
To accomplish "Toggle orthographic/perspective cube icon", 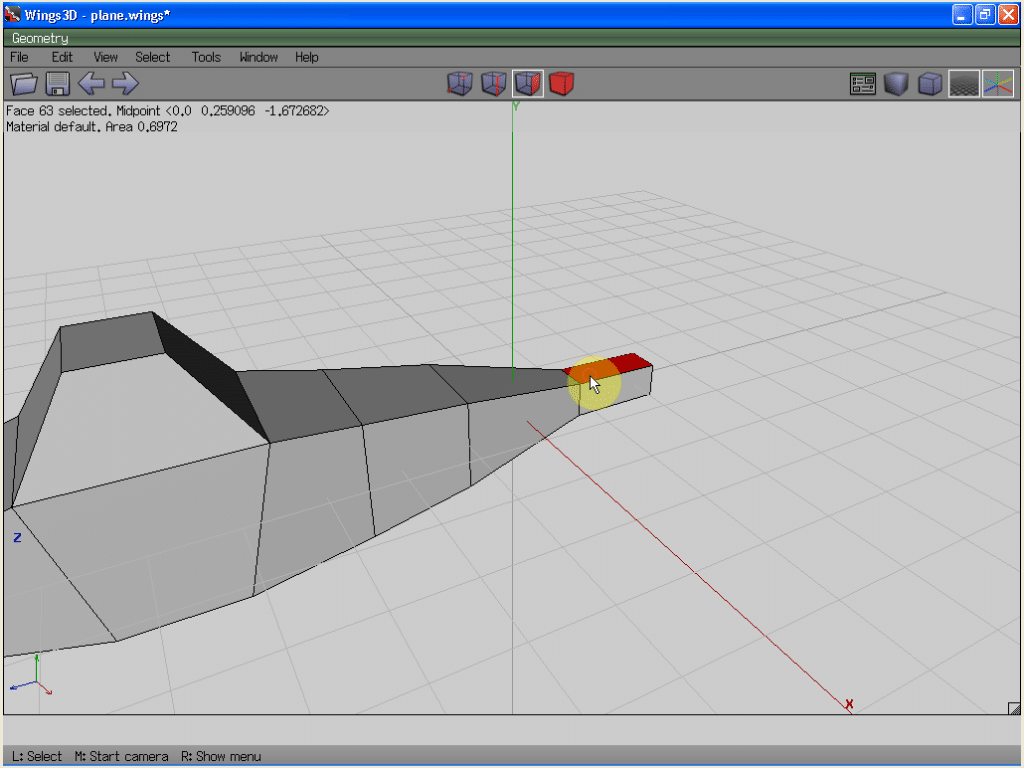I will pyautogui.click(x=930, y=84).
